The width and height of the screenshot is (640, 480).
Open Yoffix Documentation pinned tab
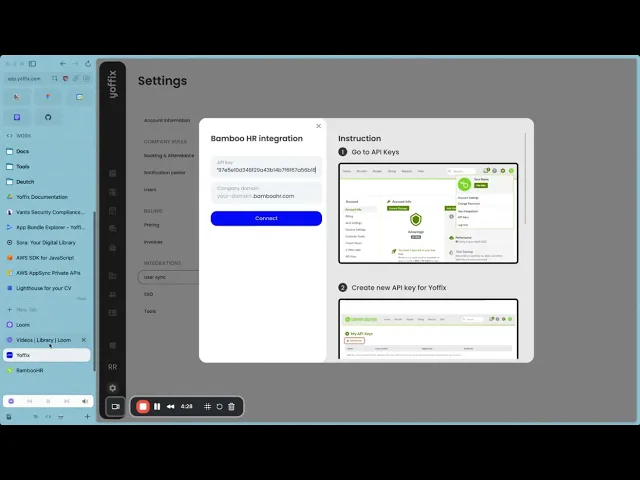pyautogui.click(x=47, y=197)
